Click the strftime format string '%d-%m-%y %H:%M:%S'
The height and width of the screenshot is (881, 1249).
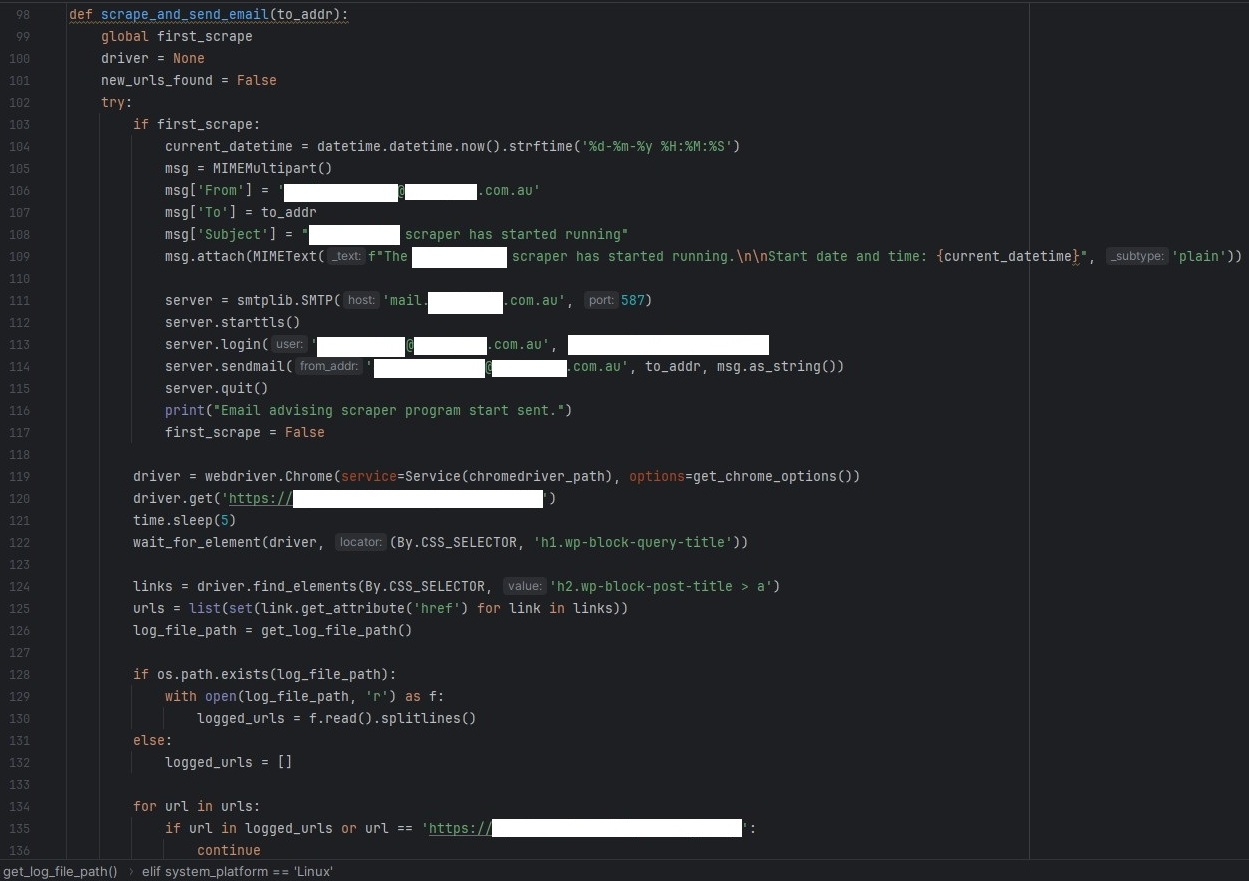point(656,146)
